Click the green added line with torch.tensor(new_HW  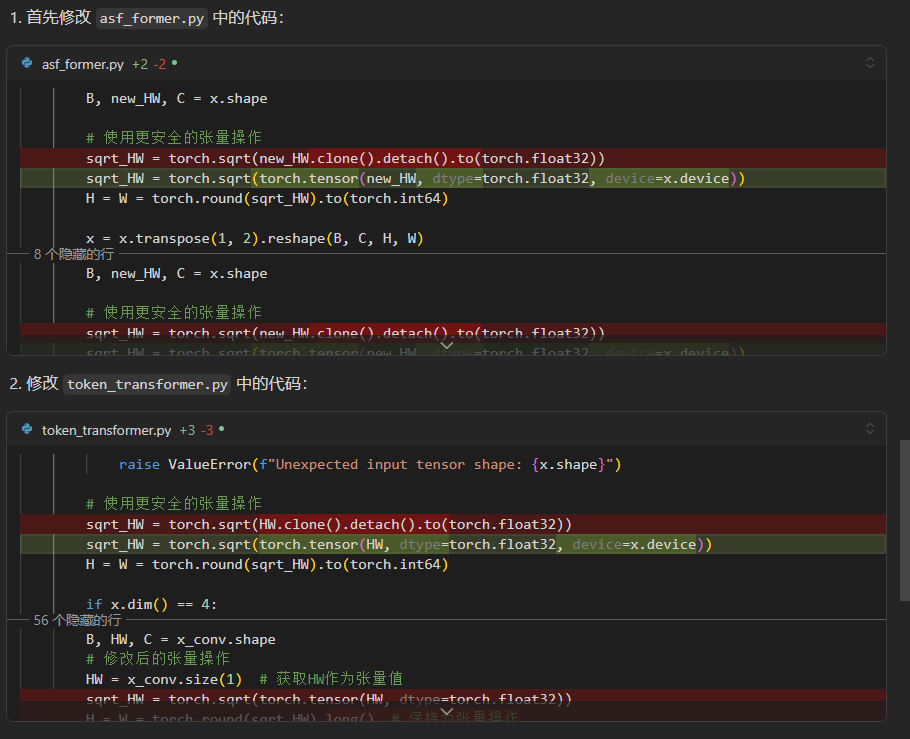pyautogui.click(x=453, y=178)
